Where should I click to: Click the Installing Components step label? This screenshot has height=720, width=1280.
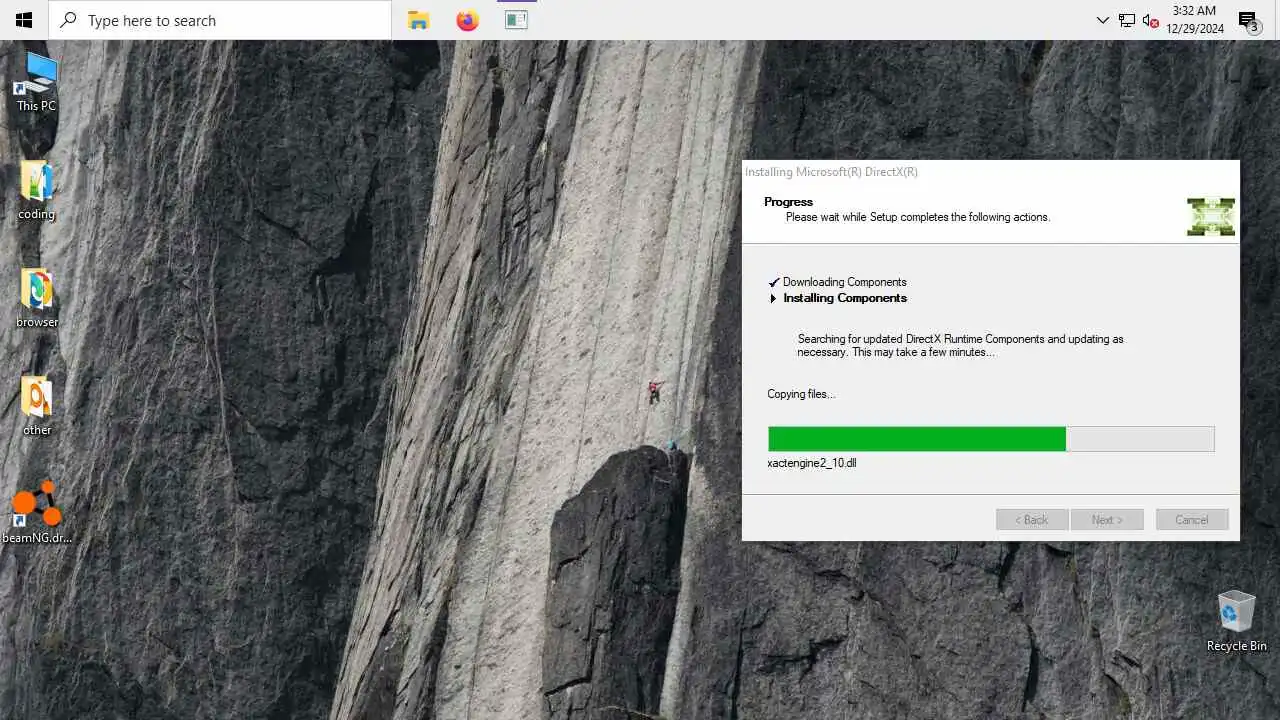coord(845,298)
